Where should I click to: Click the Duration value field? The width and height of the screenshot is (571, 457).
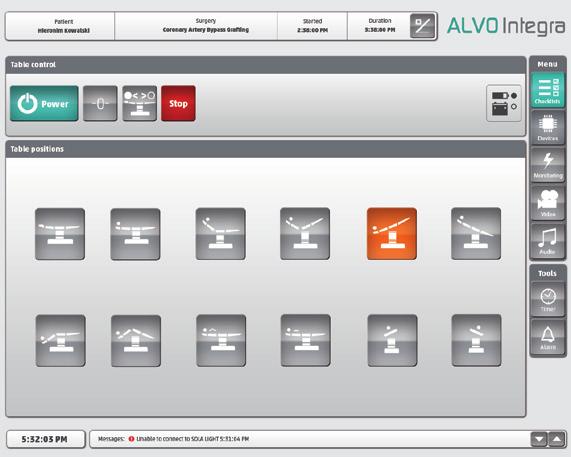click(x=379, y=26)
